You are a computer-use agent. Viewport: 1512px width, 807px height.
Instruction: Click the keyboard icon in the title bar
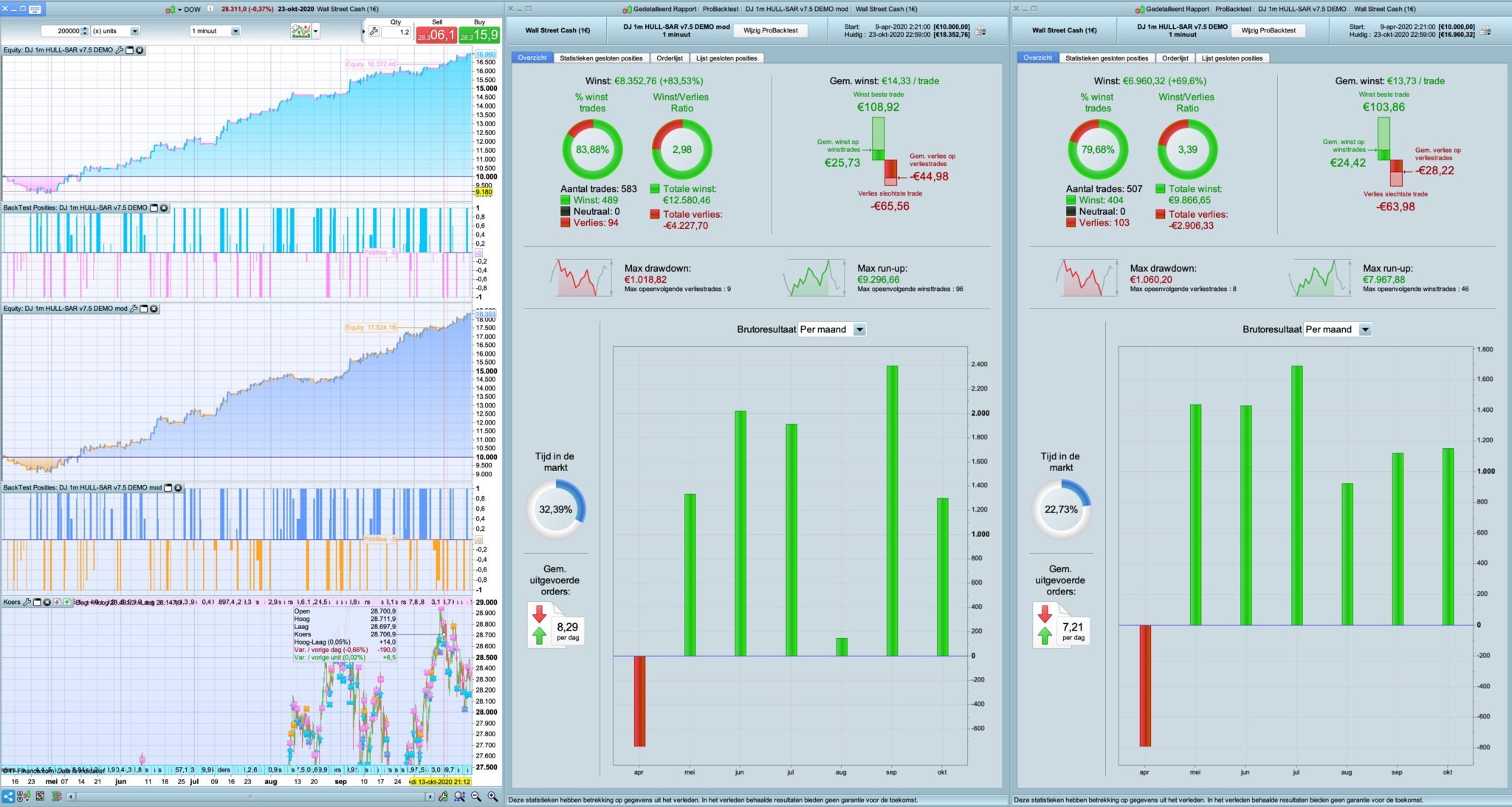click(35, 9)
